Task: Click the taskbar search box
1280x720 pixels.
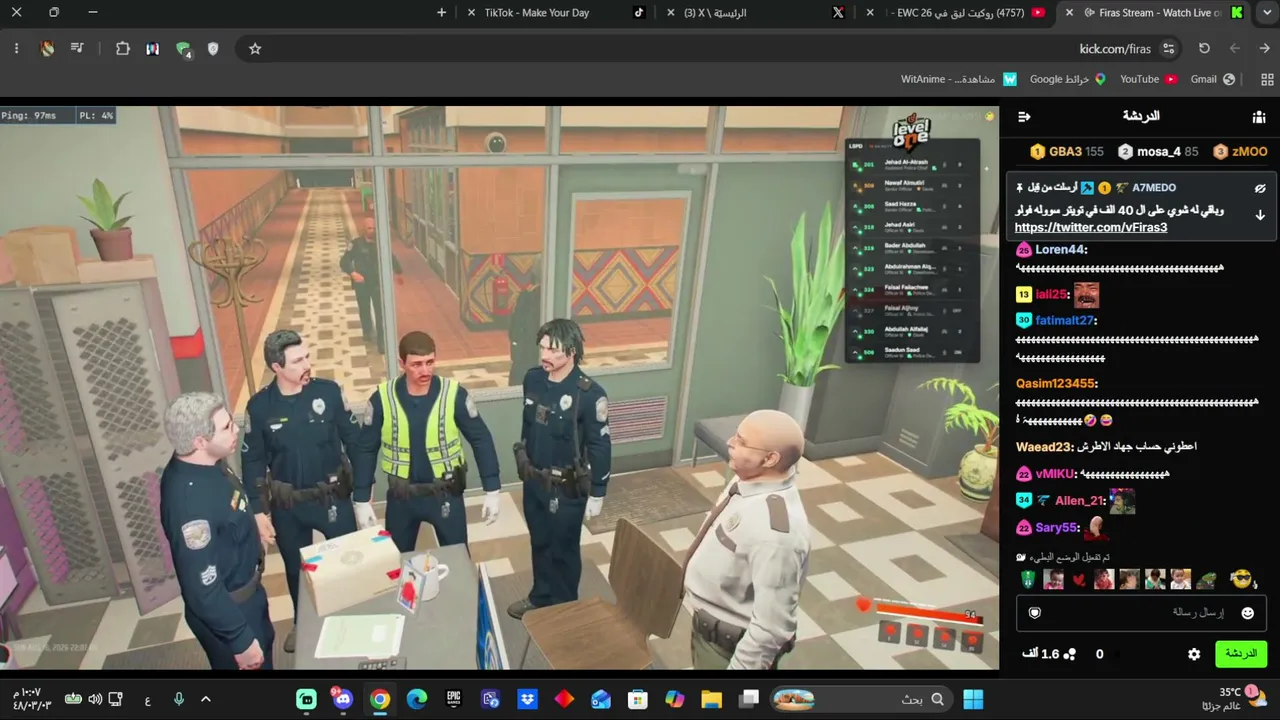Action: click(x=860, y=699)
